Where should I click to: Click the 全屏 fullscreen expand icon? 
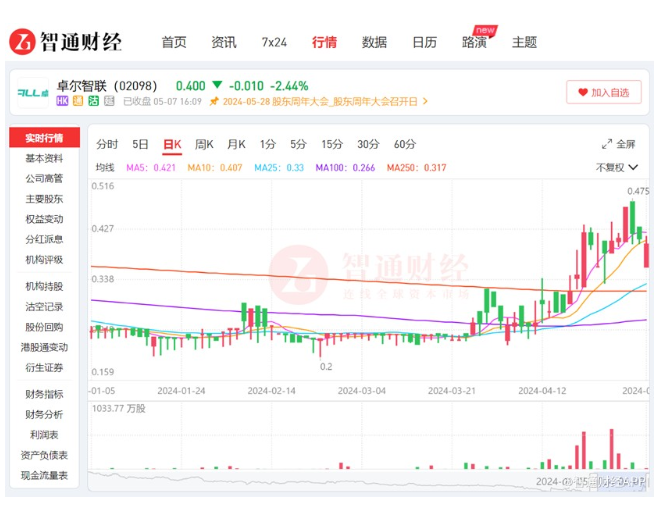pyautogui.click(x=607, y=144)
